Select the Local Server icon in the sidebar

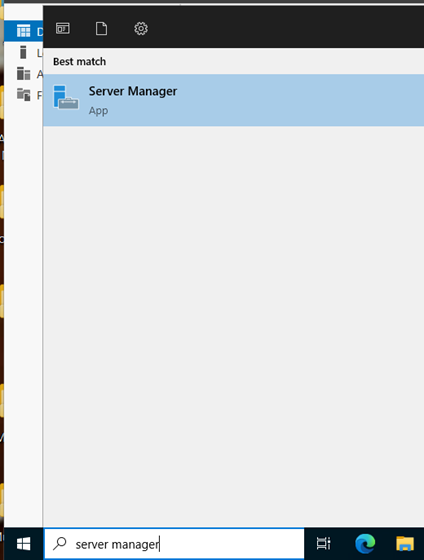point(23,52)
